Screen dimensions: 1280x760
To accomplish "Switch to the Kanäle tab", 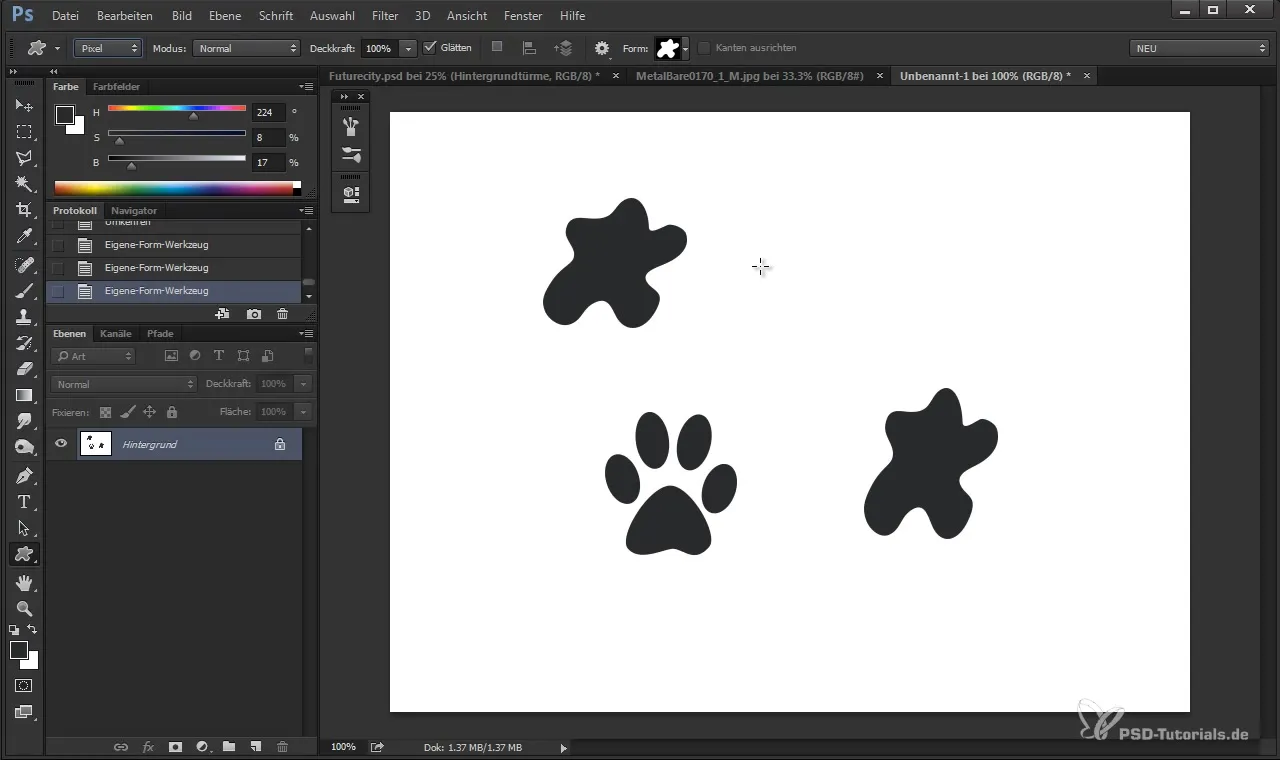I will pos(116,334).
